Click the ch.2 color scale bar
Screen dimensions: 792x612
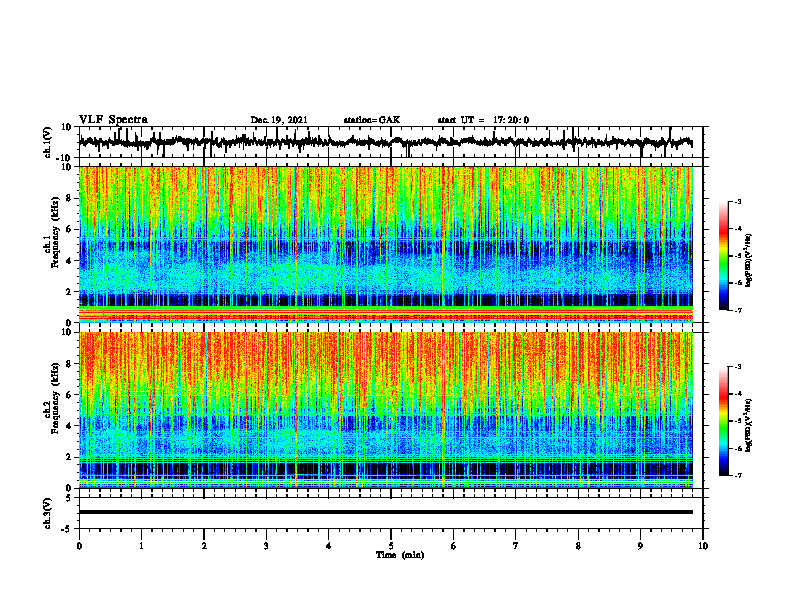coord(724,421)
